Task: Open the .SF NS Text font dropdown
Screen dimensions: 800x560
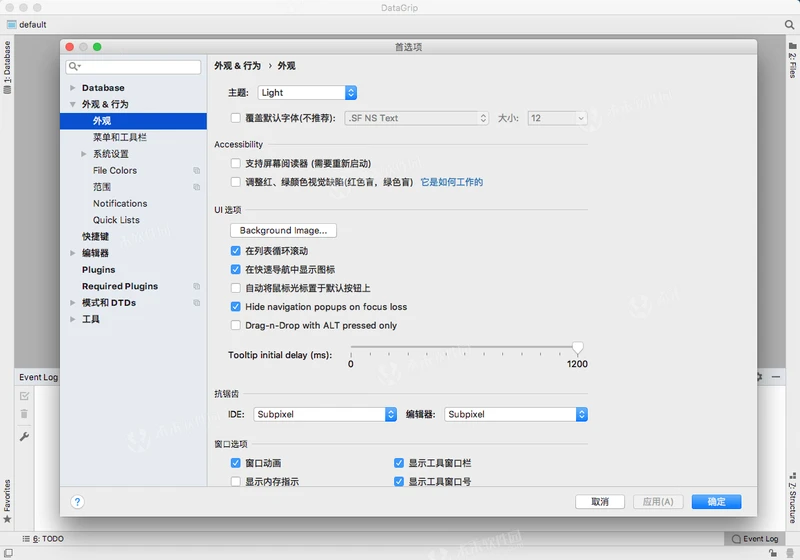Action: (x=416, y=118)
